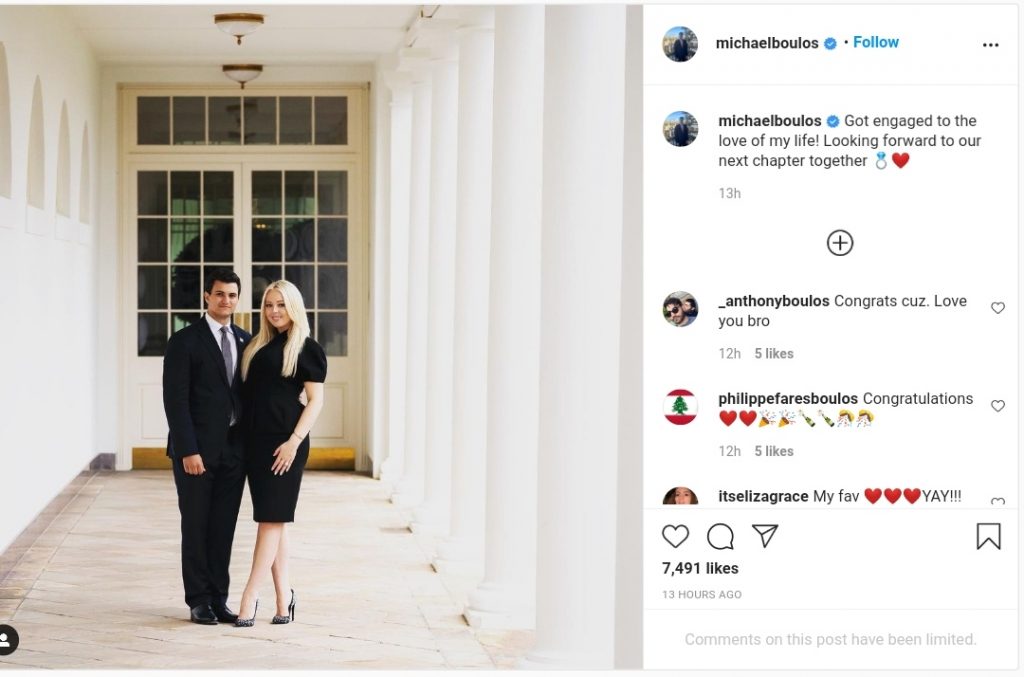This screenshot has width=1024, height=677.
Task: Click the caption author's avatar
Action: coord(680,129)
